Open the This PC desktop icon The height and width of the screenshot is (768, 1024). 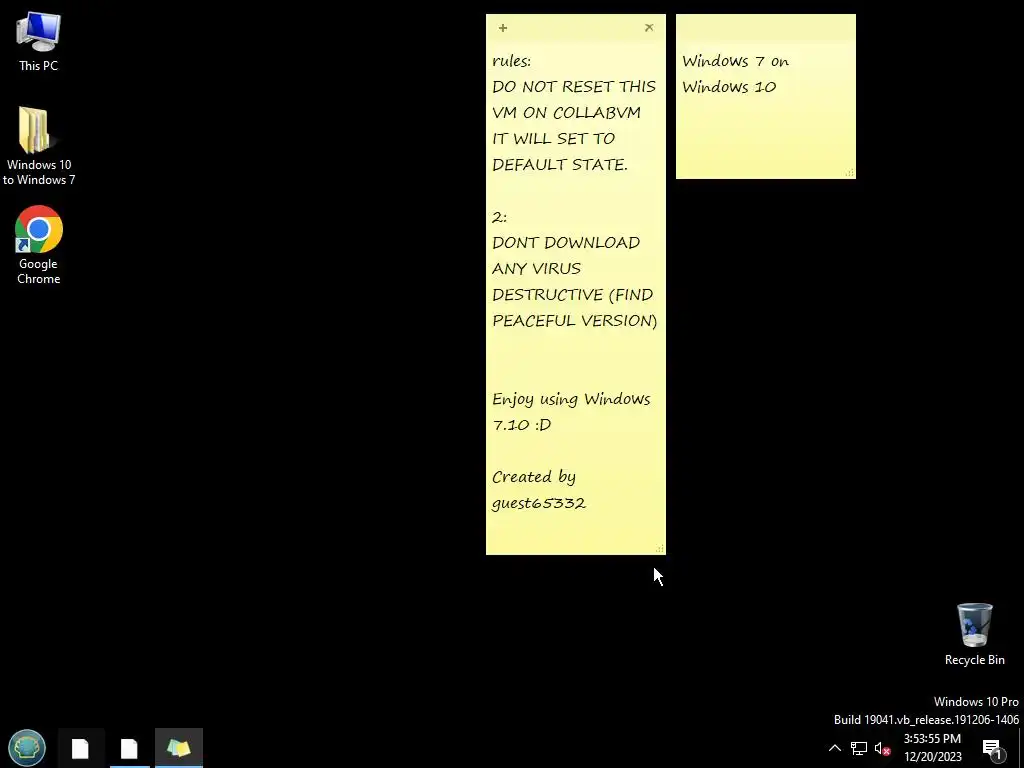click(x=39, y=42)
